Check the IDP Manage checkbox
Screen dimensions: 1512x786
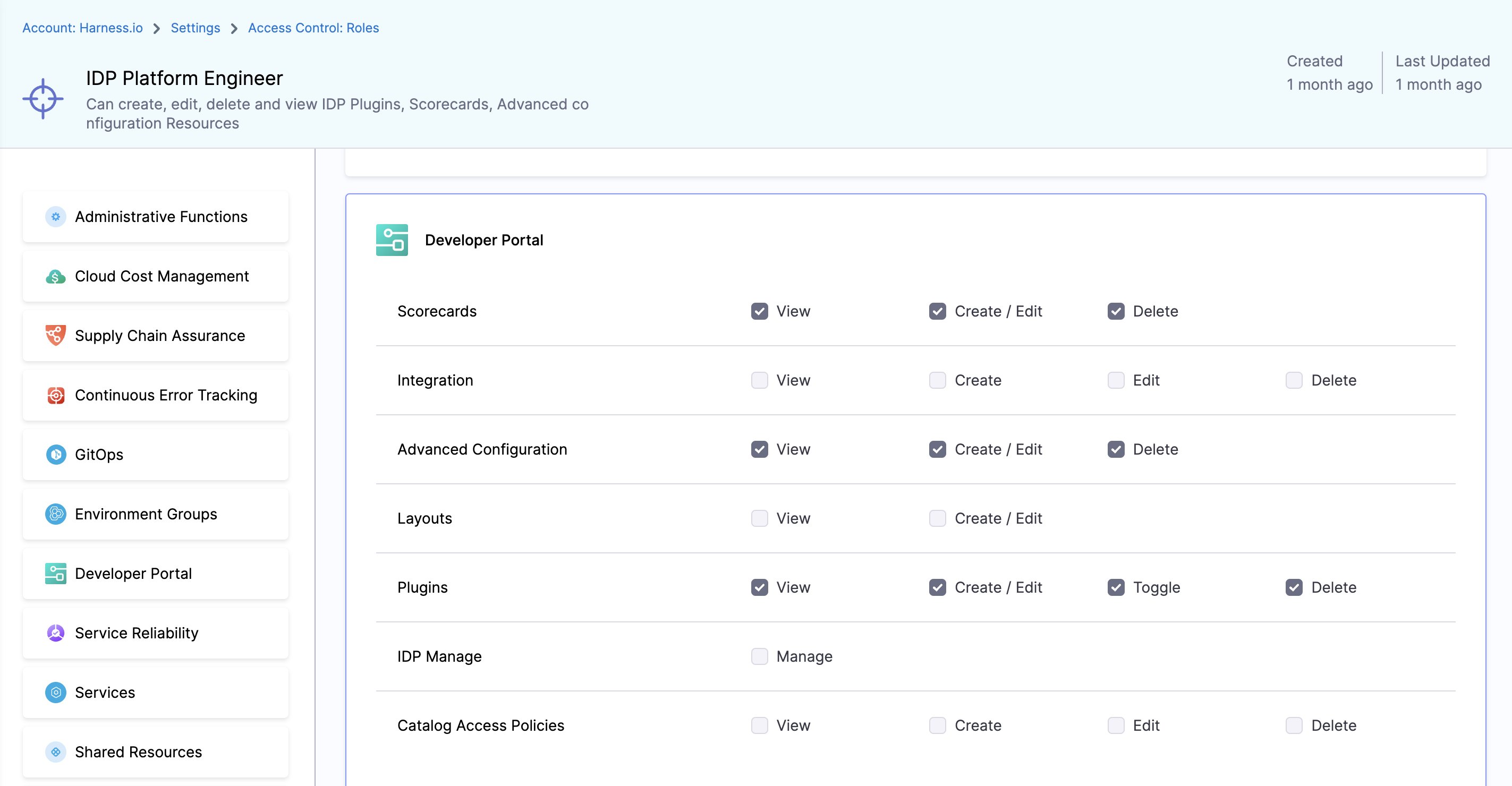[759, 656]
